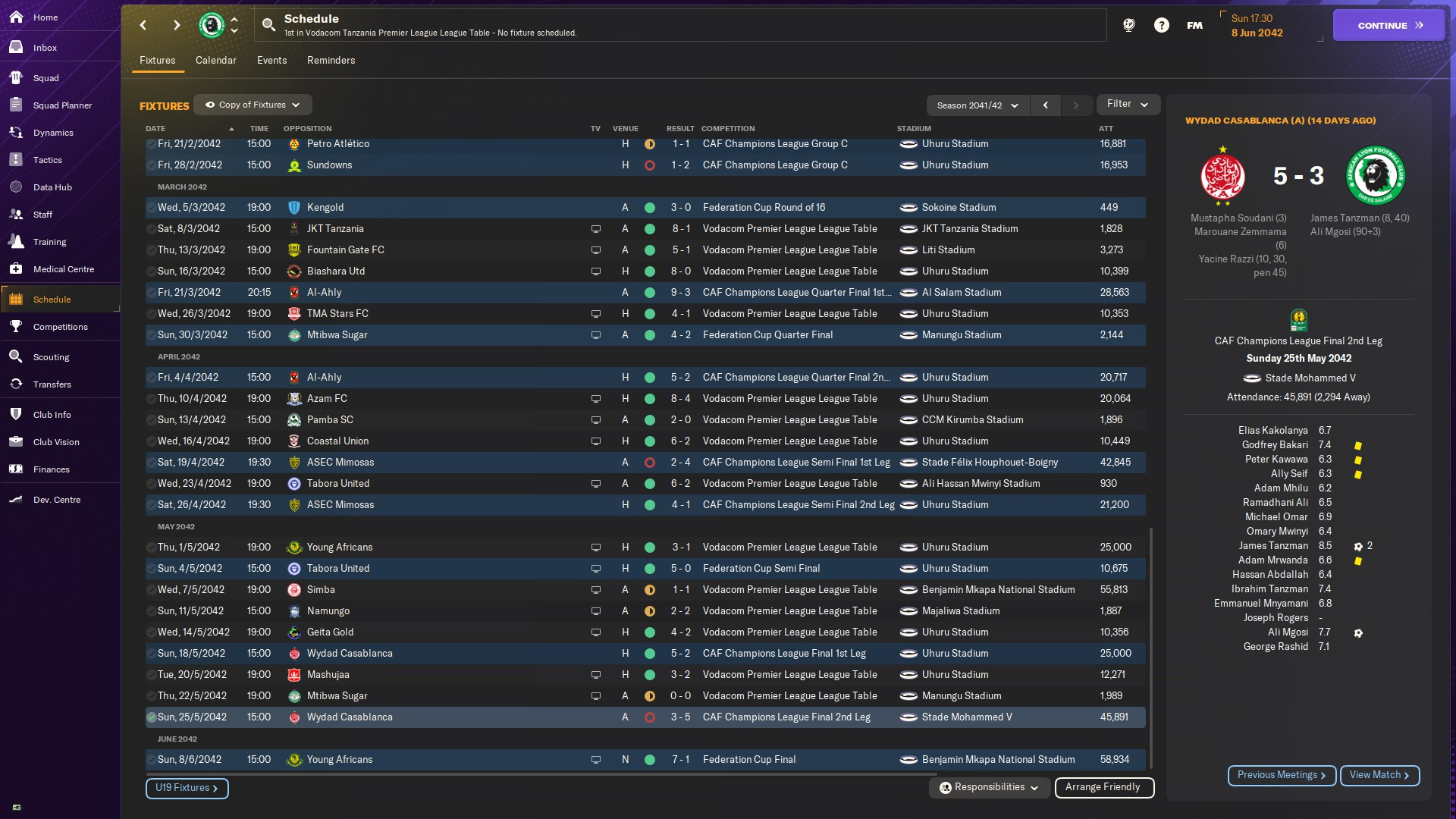
Task: Open the Inbox sidebar icon
Action: pos(16,47)
